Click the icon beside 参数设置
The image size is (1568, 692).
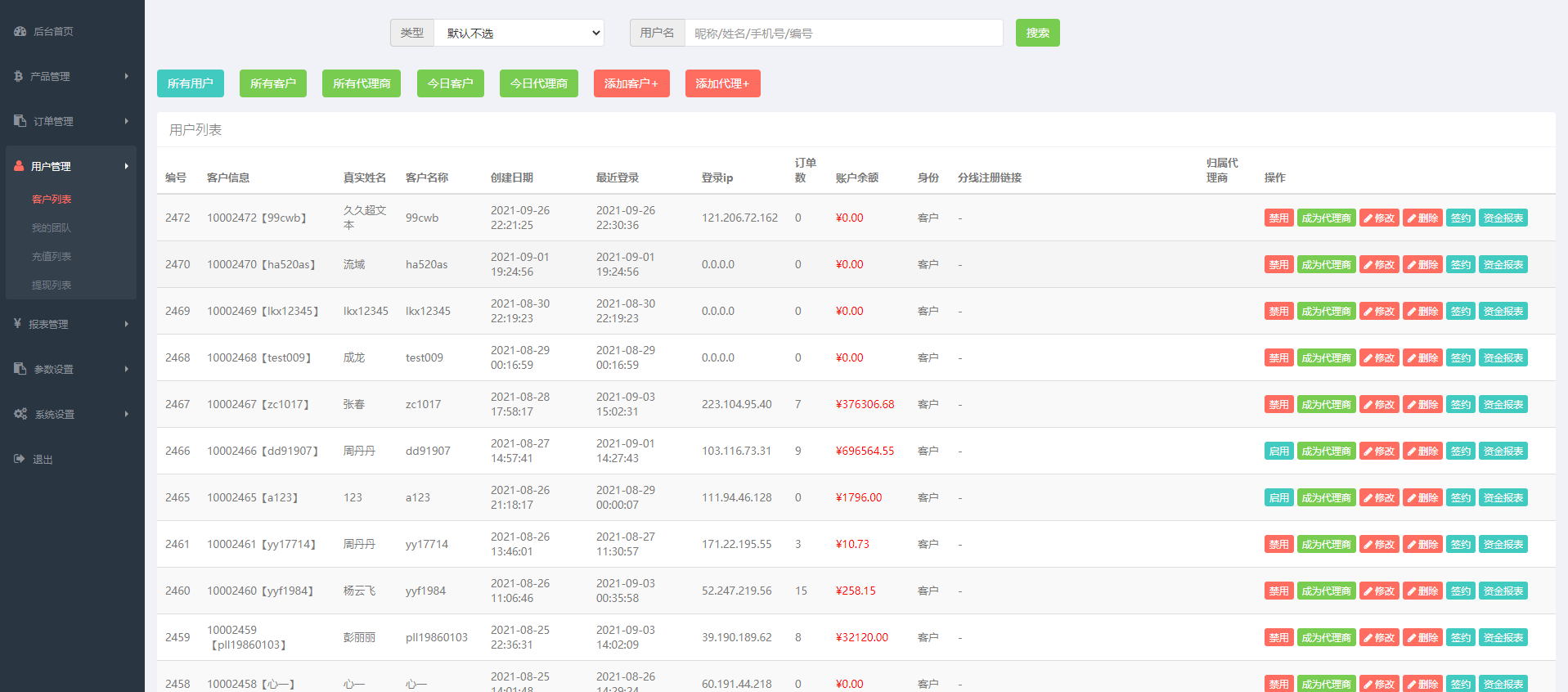click(x=20, y=369)
